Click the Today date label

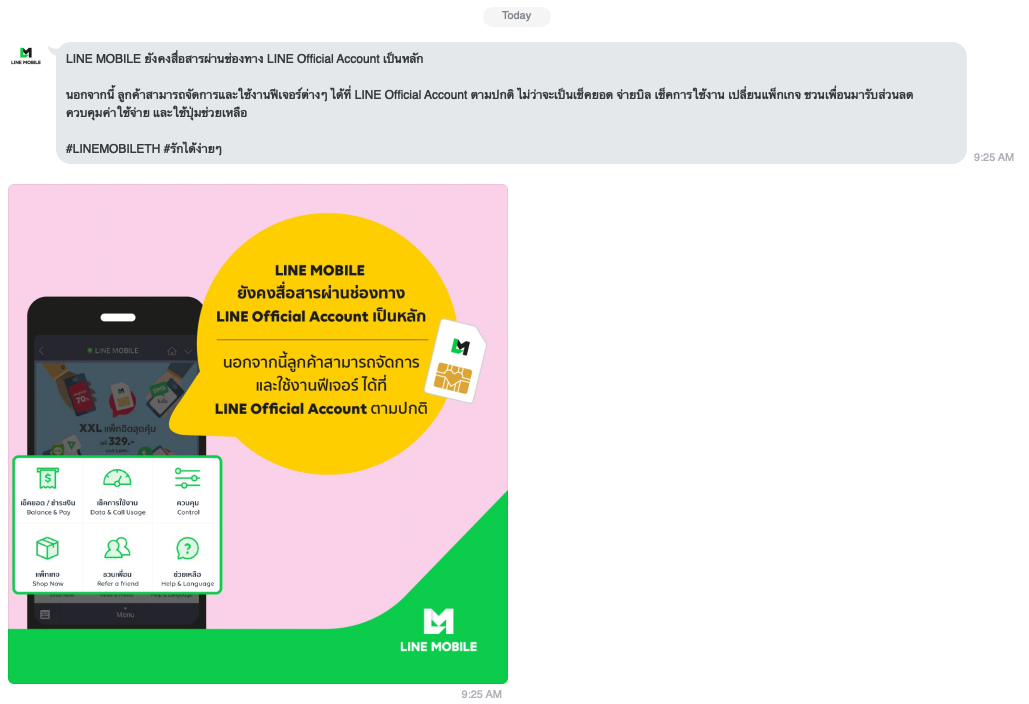point(516,16)
